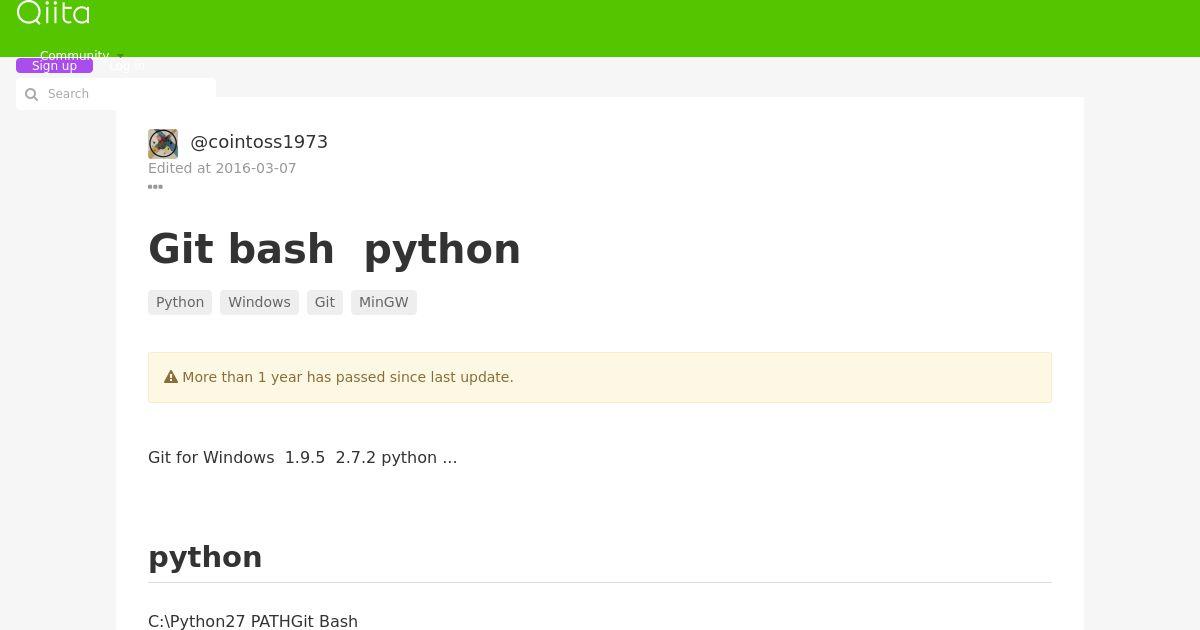1200x630 pixels.
Task: Click the 'Git for Windows 1.9.5' paragraph
Action: coord(302,457)
